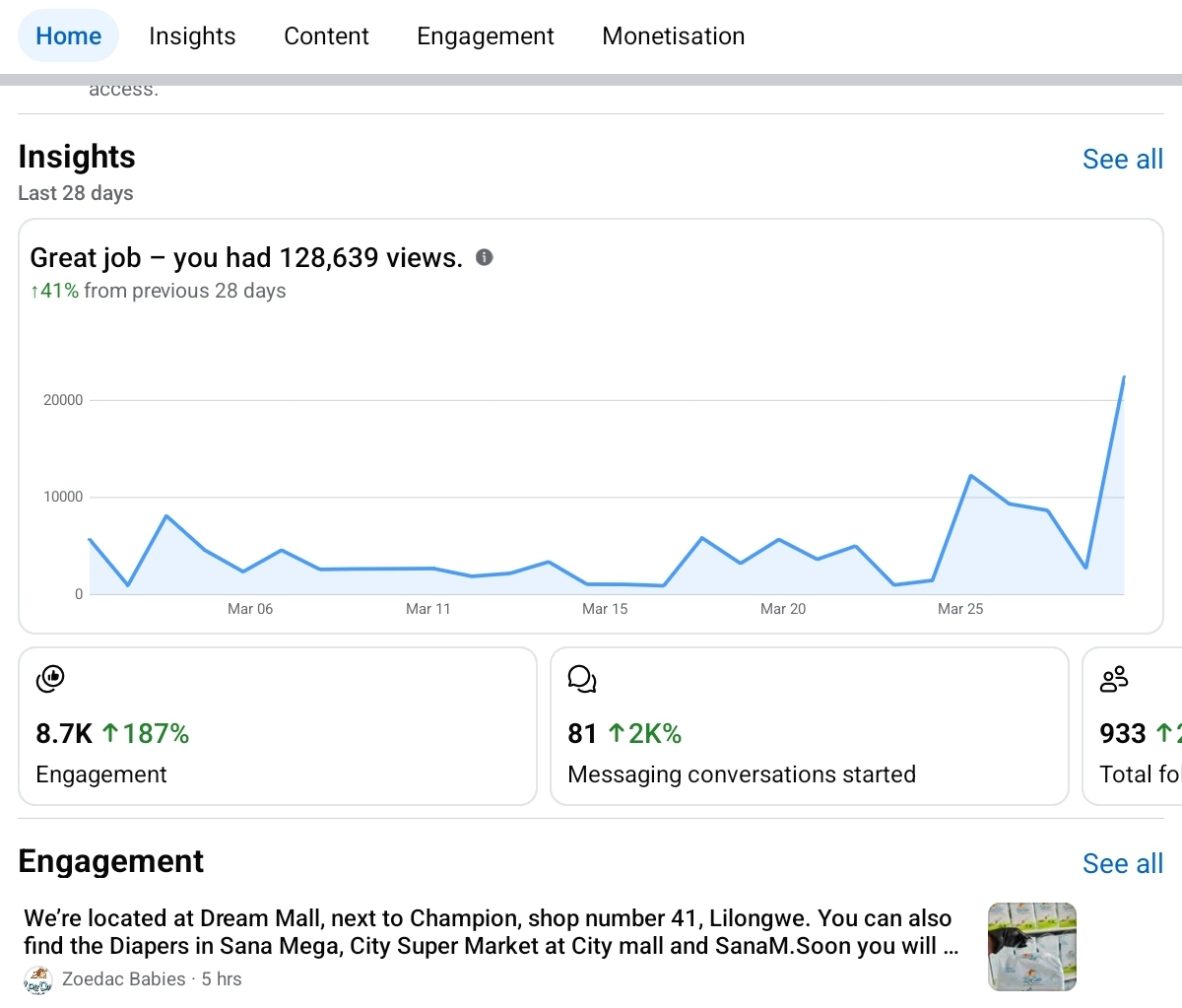1182x1008 pixels.
Task: Click the messaging conversations chat bubble icon
Action: pos(582,679)
